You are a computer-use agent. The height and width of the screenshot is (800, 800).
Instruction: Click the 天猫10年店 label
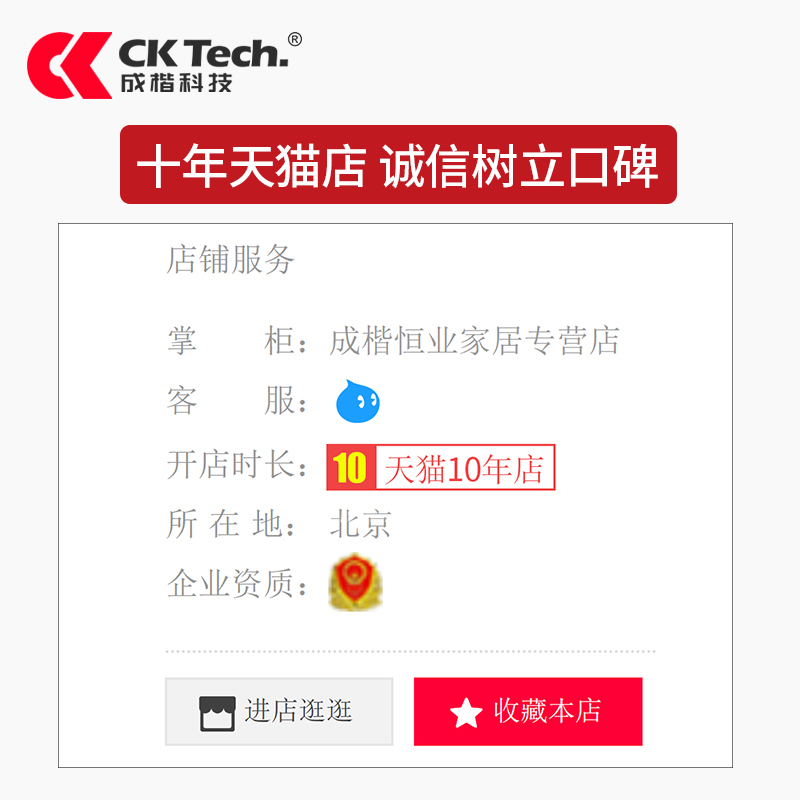pos(465,468)
